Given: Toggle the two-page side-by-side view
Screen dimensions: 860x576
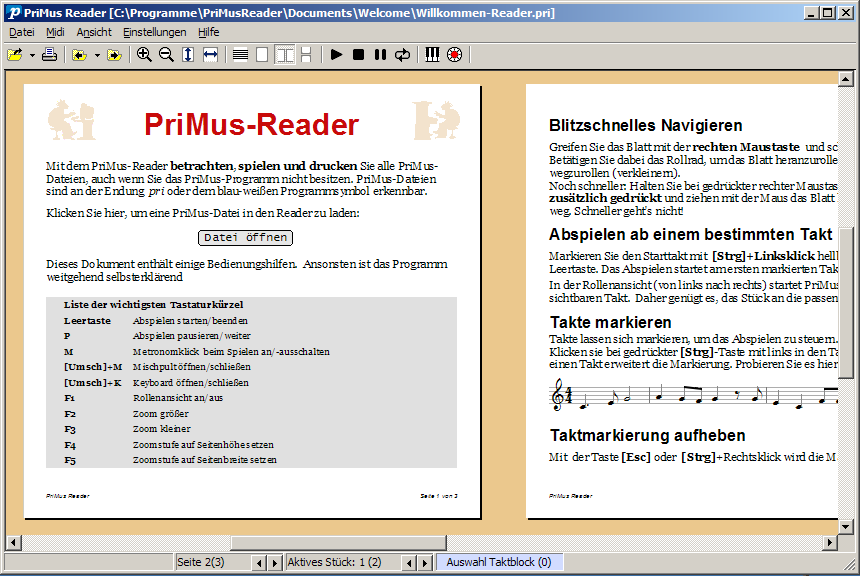Looking at the screenshot, I should pyautogui.click(x=284, y=54).
